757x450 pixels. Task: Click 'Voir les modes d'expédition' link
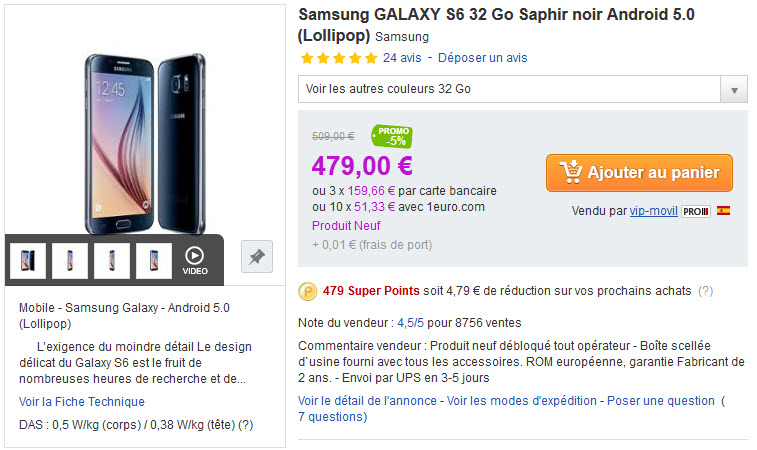521,401
